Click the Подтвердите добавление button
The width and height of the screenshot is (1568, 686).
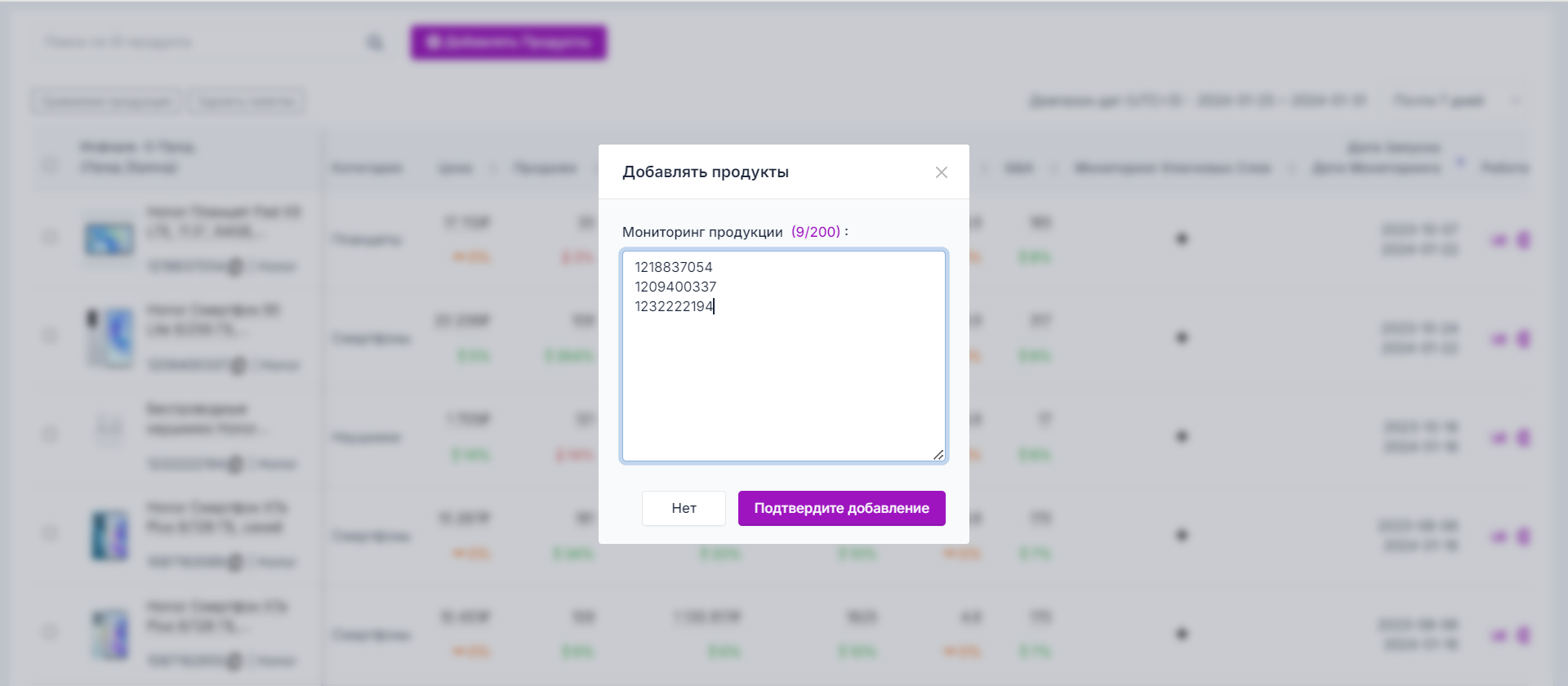coord(841,508)
